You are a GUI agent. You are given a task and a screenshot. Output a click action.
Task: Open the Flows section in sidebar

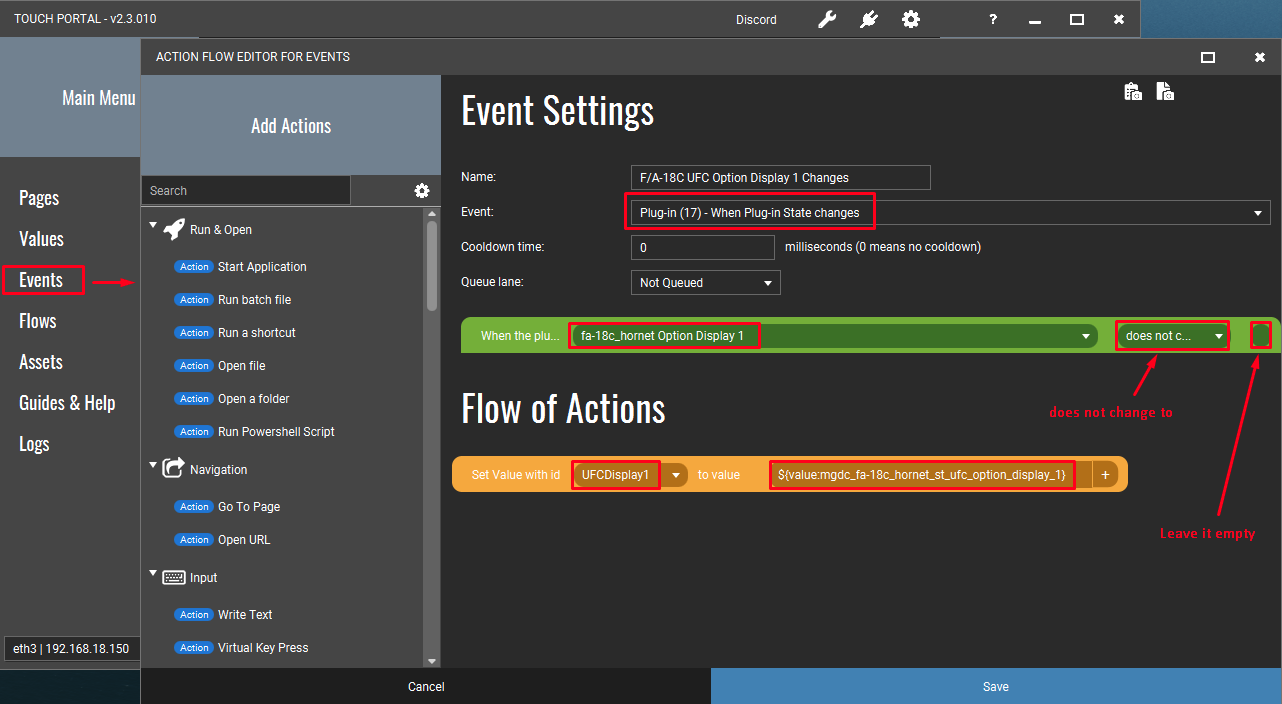point(38,321)
